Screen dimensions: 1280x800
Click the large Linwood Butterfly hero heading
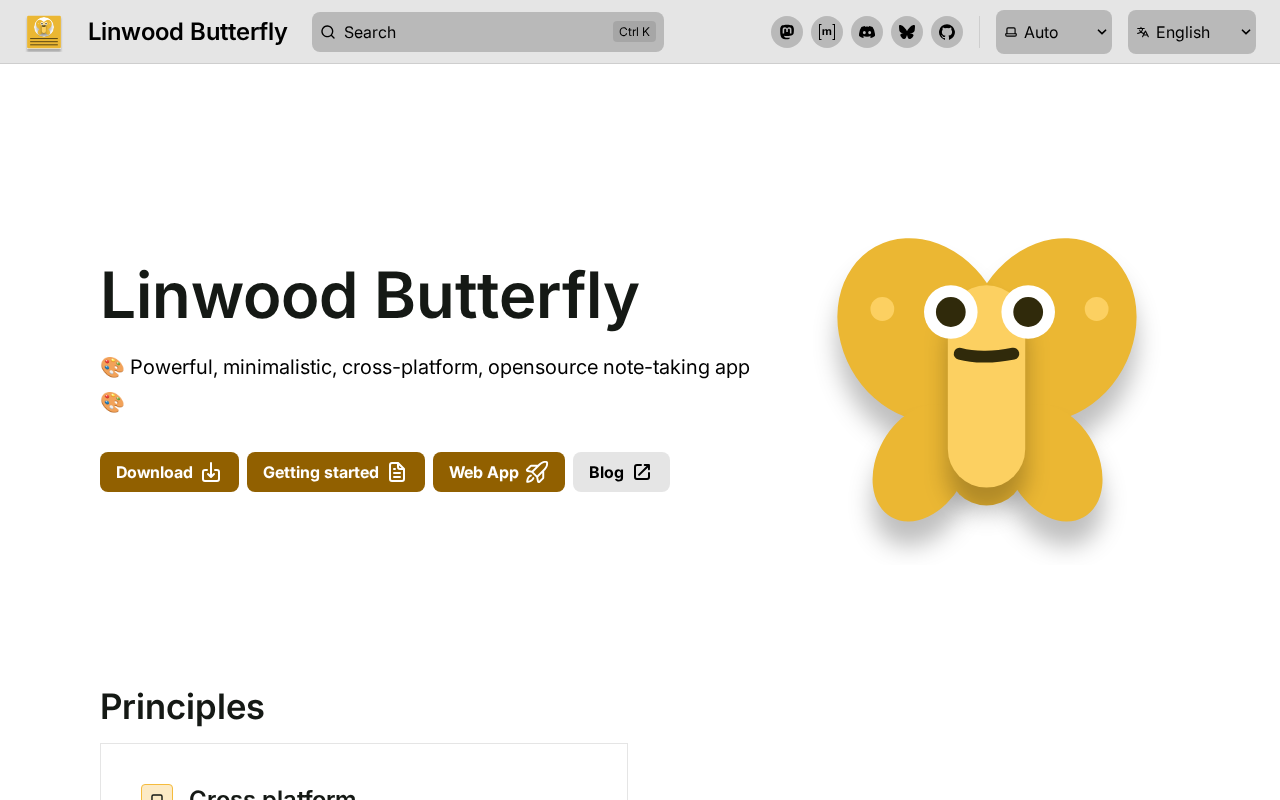click(x=369, y=295)
